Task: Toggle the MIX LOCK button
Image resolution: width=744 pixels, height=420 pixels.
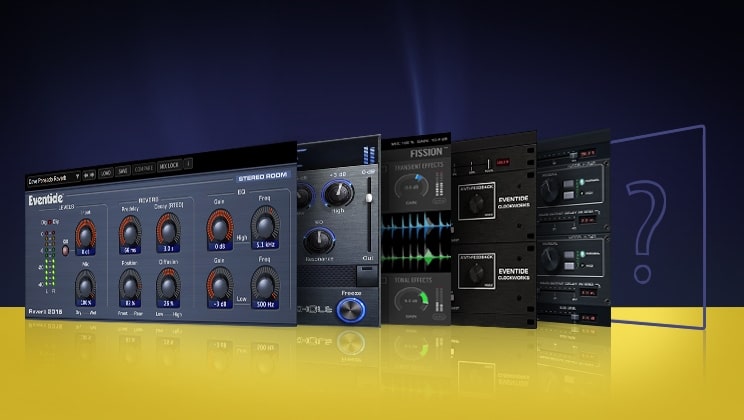Action: pyautogui.click(x=169, y=166)
